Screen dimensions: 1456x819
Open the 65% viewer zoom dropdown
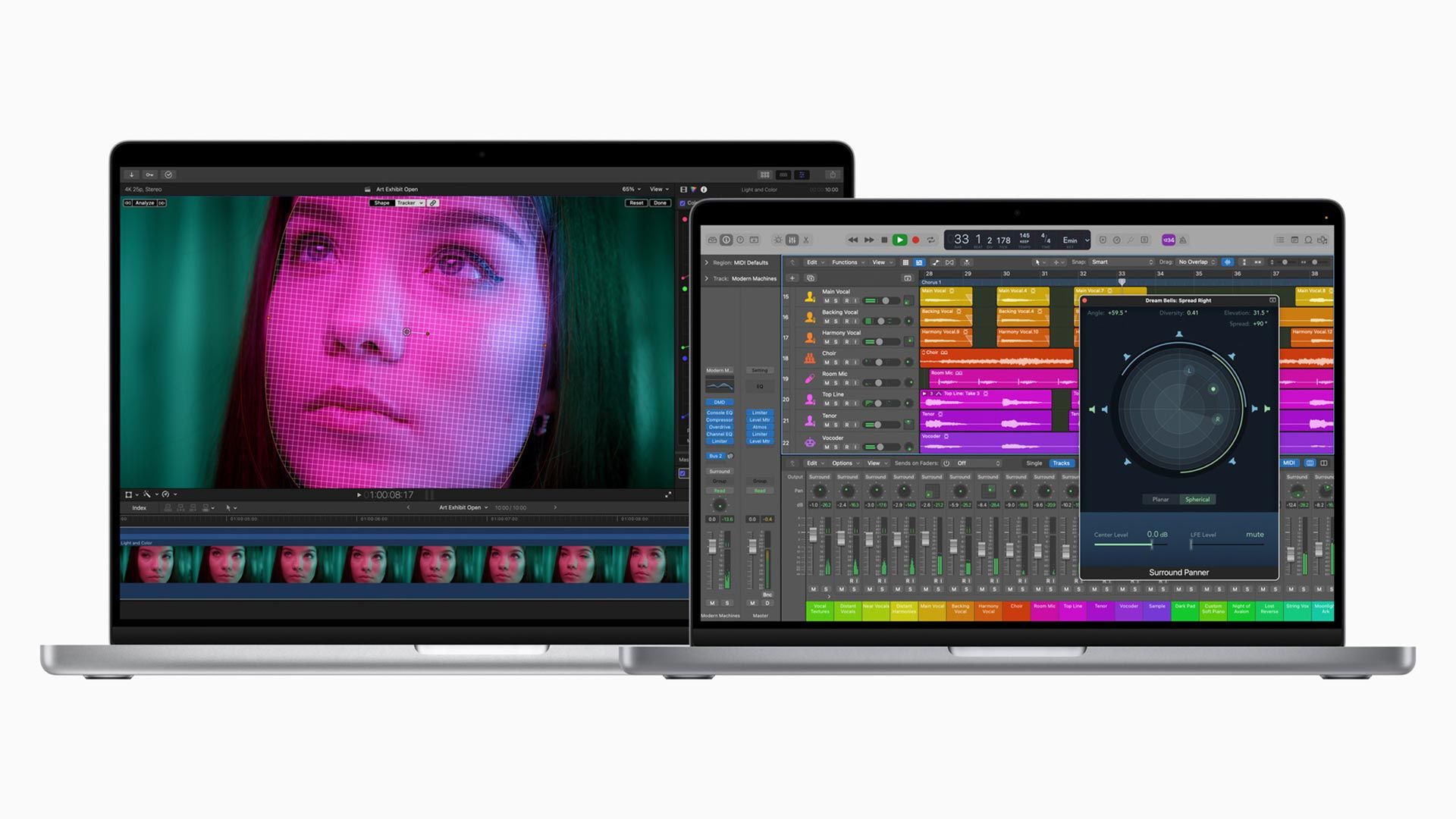tap(631, 190)
